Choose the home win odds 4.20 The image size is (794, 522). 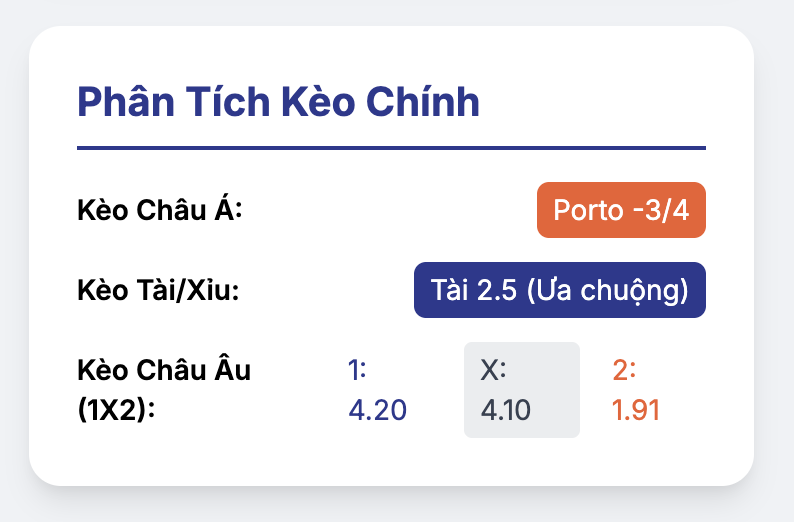click(377, 390)
